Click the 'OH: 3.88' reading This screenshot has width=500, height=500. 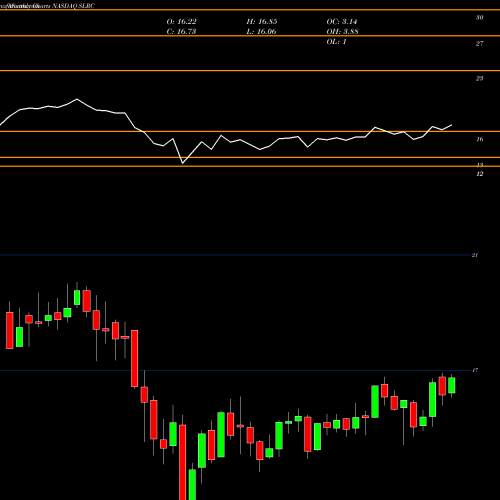point(343,32)
